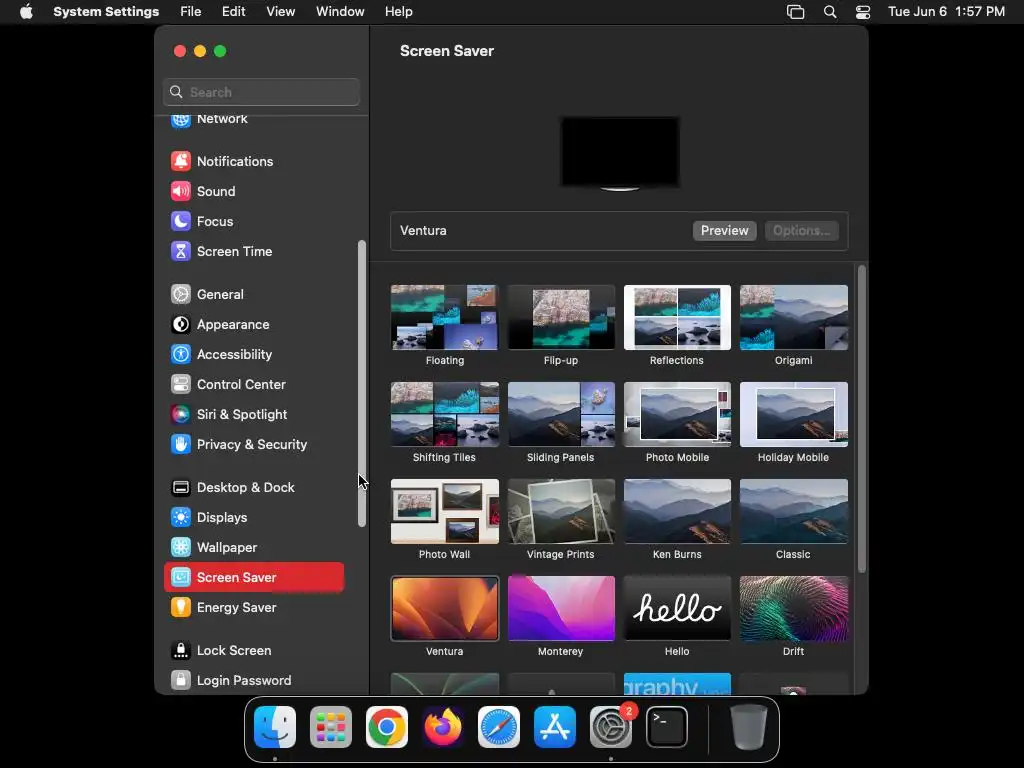Open the Edit menu
Screen dimensions: 1024x768
click(x=233, y=12)
